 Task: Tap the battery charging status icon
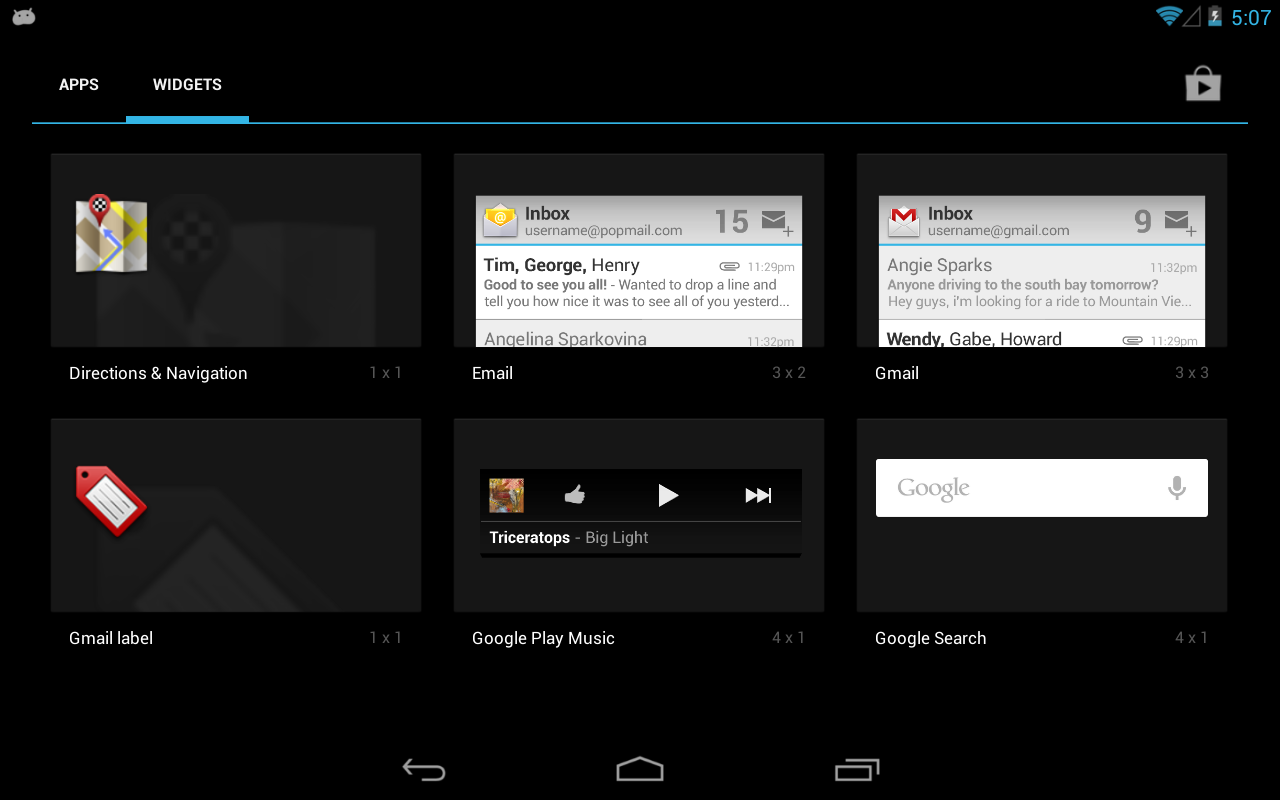pyautogui.click(x=1215, y=16)
